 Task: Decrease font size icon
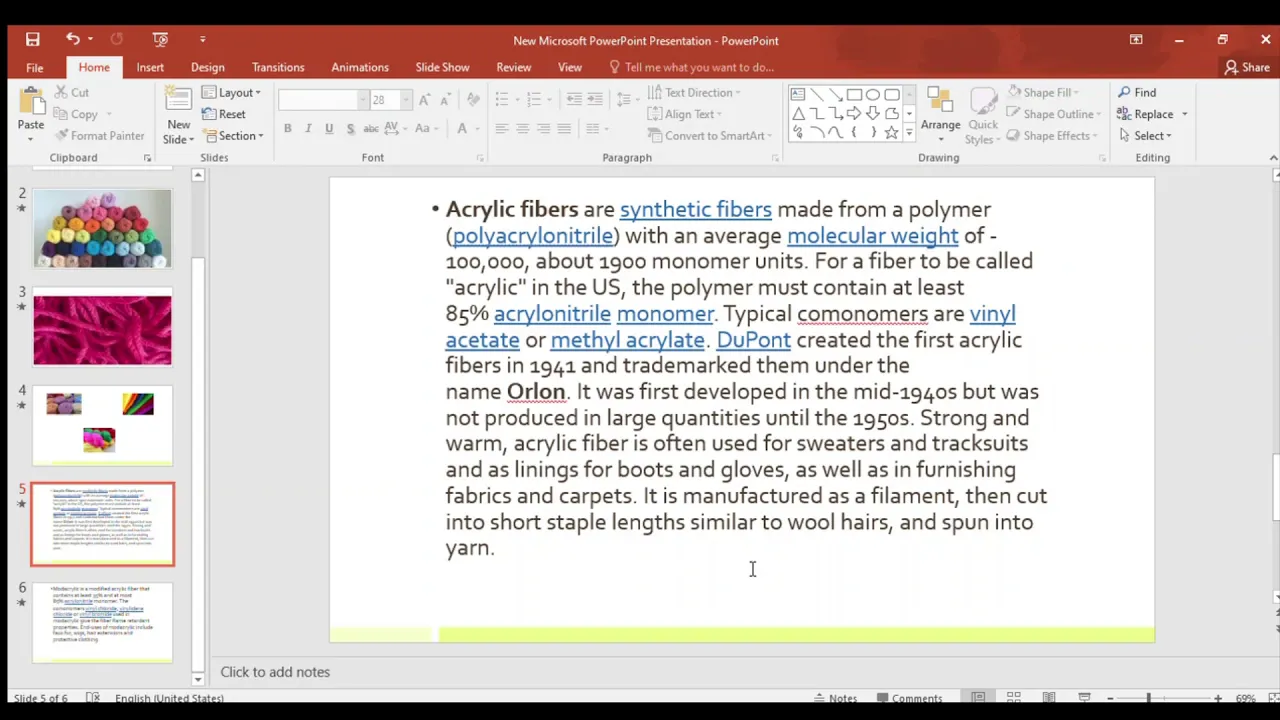(447, 100)
